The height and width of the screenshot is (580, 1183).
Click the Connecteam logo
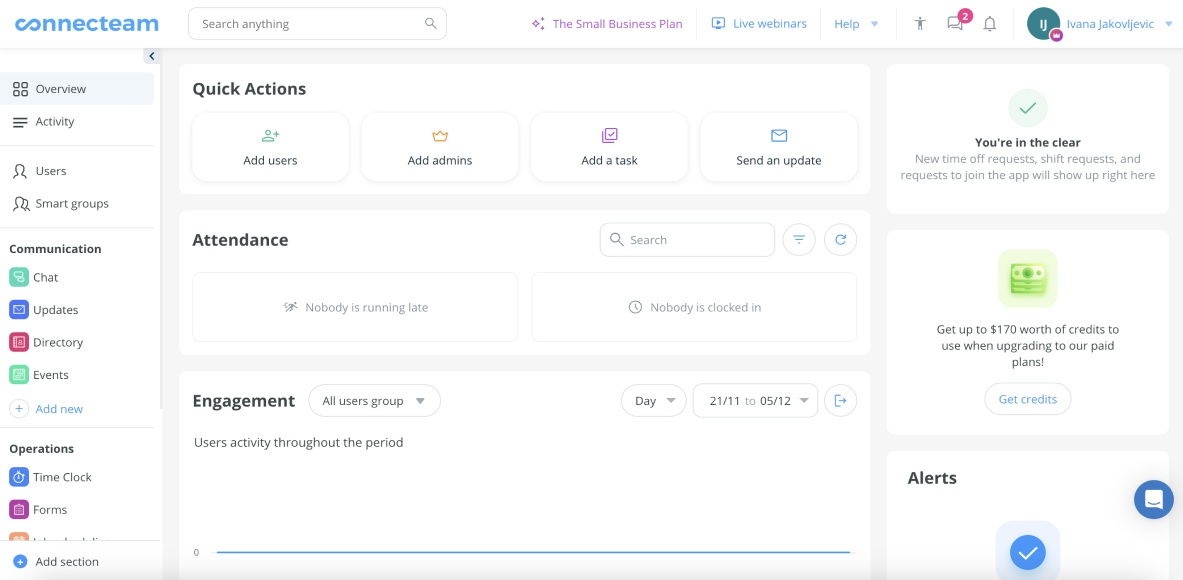pyautogui.click(x=87, y=24)
